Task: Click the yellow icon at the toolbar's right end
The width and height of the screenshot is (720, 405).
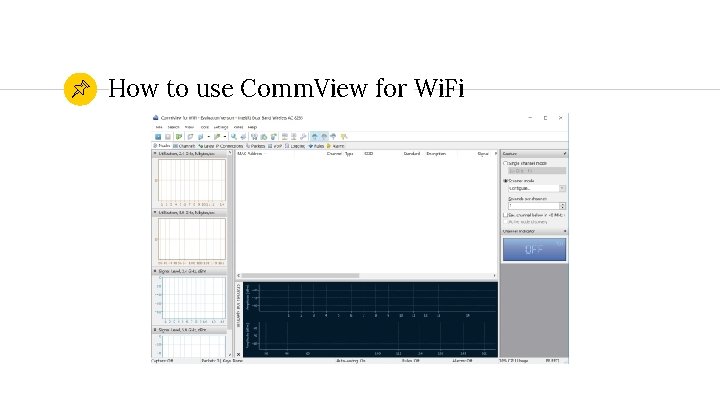Action: pos(343,137)
